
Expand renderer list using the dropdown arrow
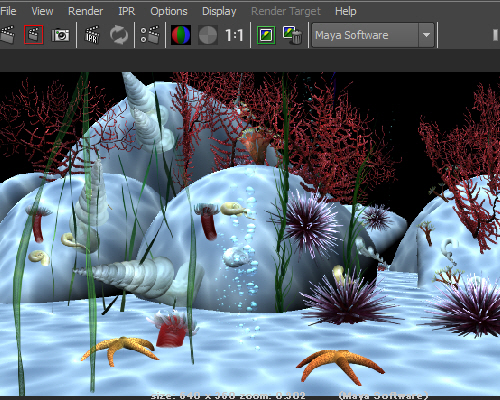click(426, 35)
